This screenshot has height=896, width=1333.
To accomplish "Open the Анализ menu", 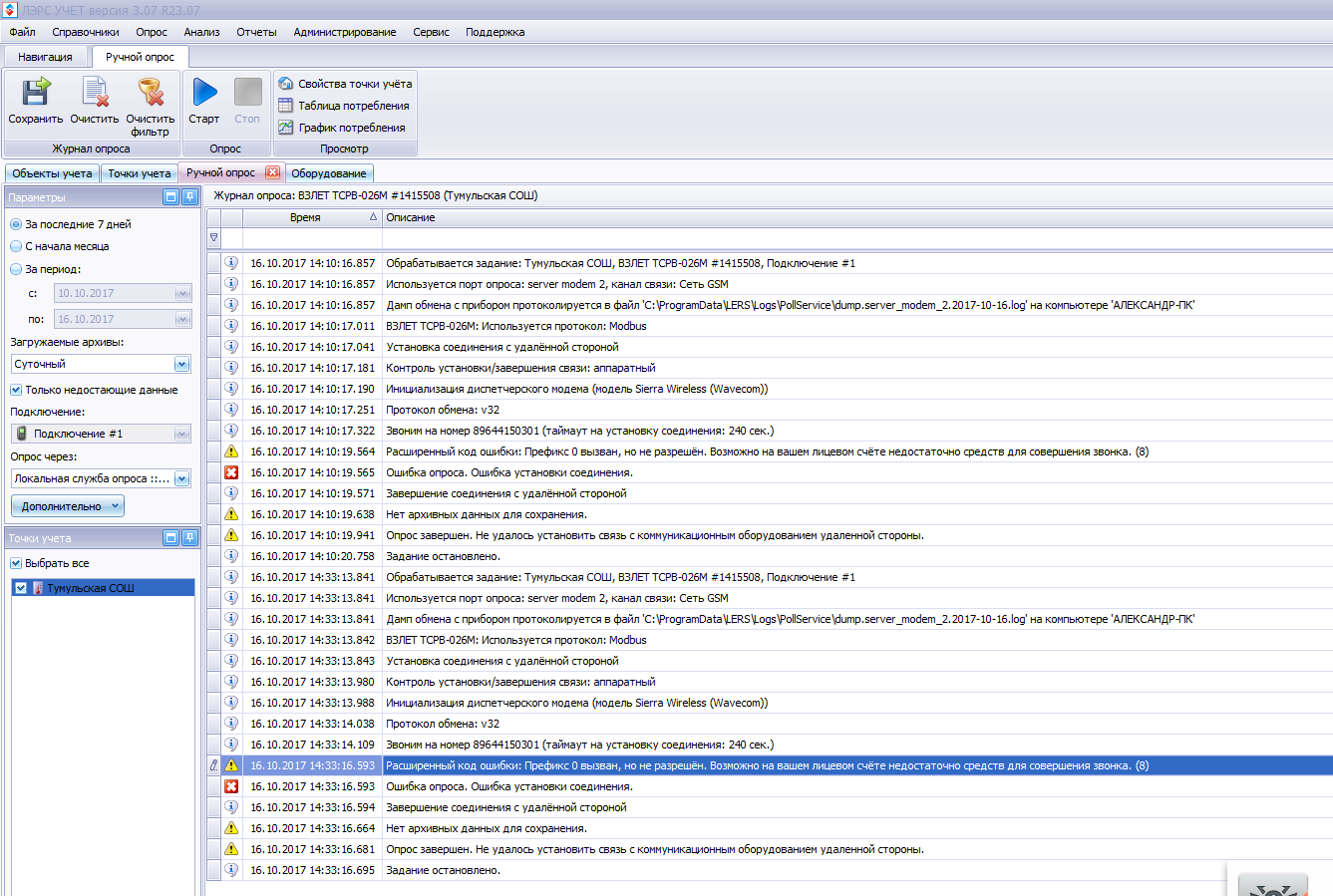I will click(x=201, y=32).
